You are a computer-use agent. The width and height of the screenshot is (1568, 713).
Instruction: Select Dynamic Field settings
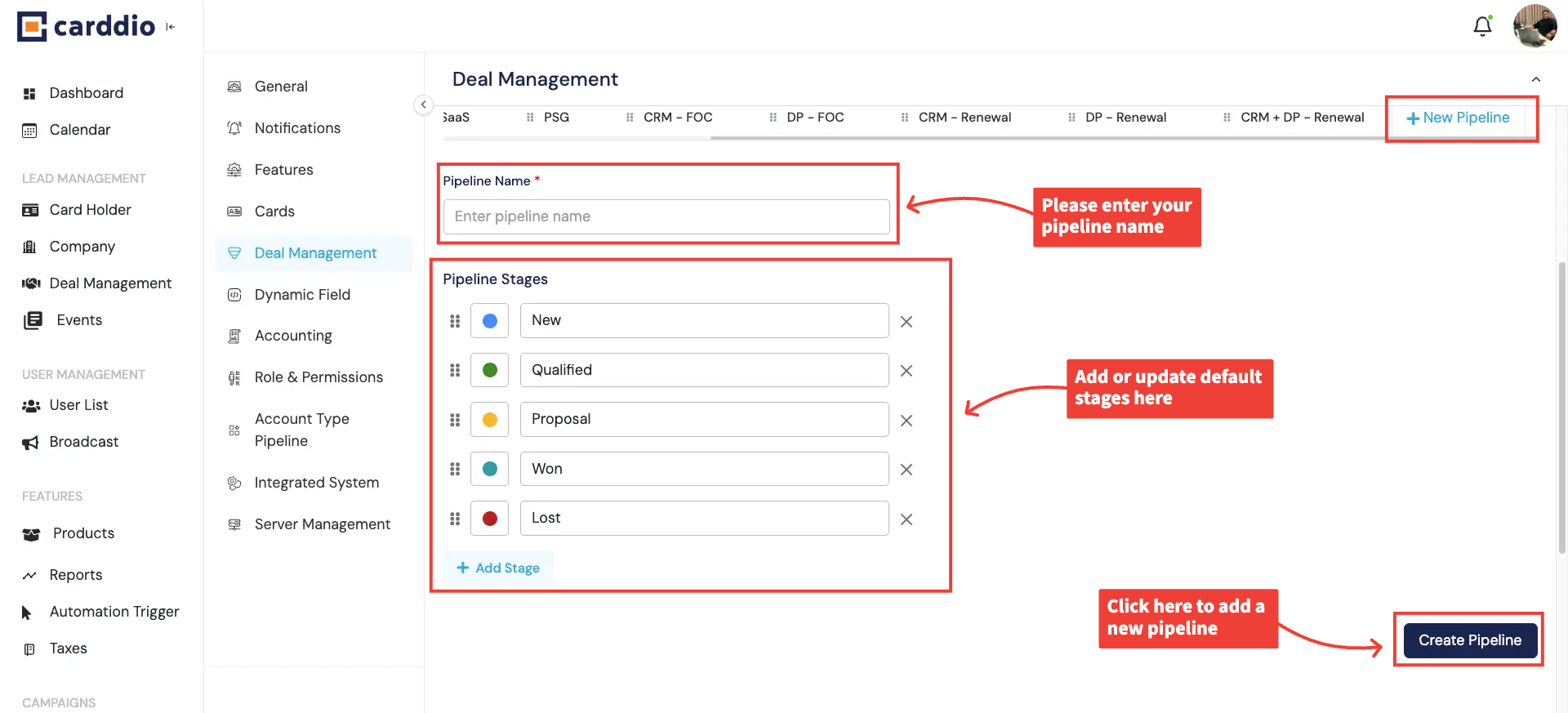pyautogui.click(x=302, y=295)
